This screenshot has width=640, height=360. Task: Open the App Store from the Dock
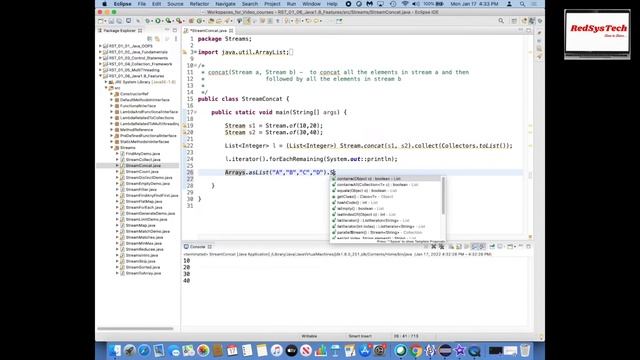coord(364,351)
